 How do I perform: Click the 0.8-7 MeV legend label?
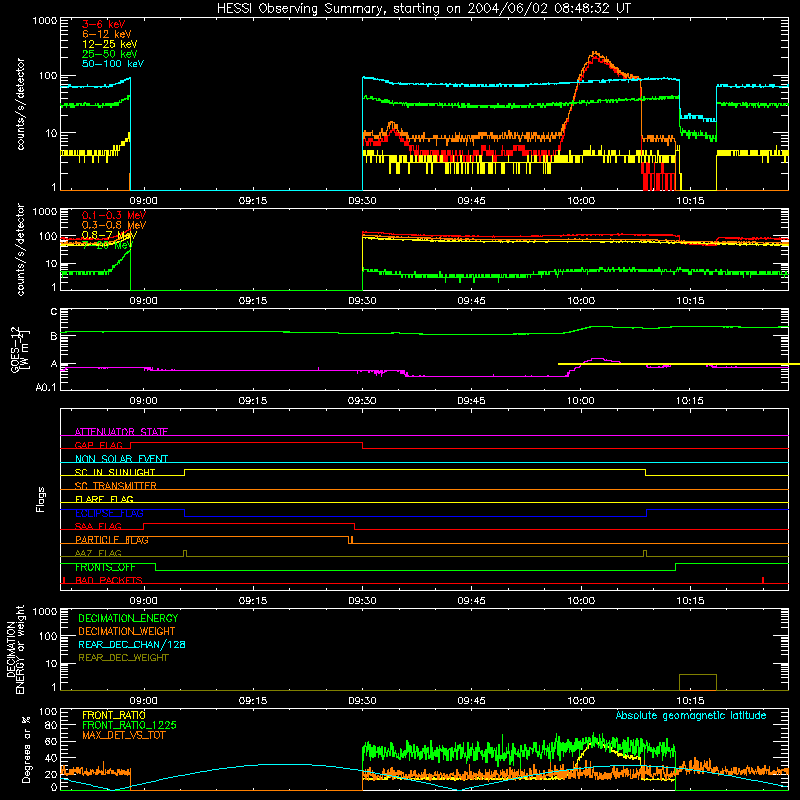pos(109,235)
